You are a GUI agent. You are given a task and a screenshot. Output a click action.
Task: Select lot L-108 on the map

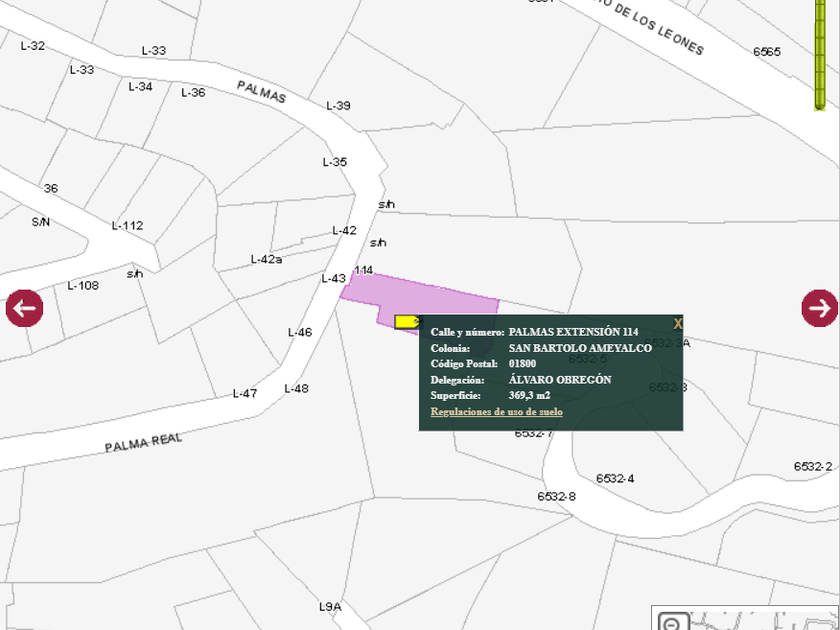[x=83, y=286]
